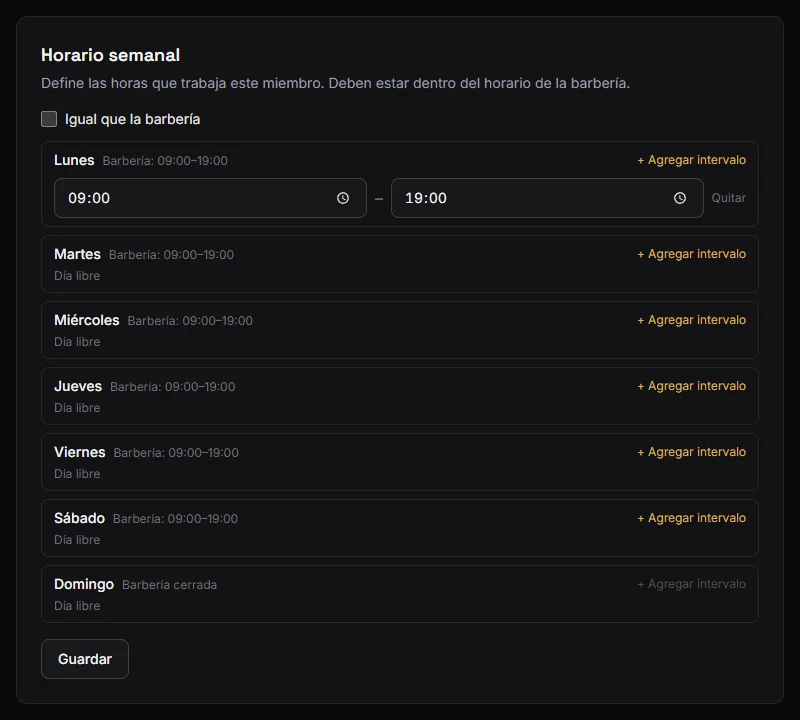The image size is (800, 720).
Task: Open the time picker clock icon for 19:00
Action: [680, 198]
